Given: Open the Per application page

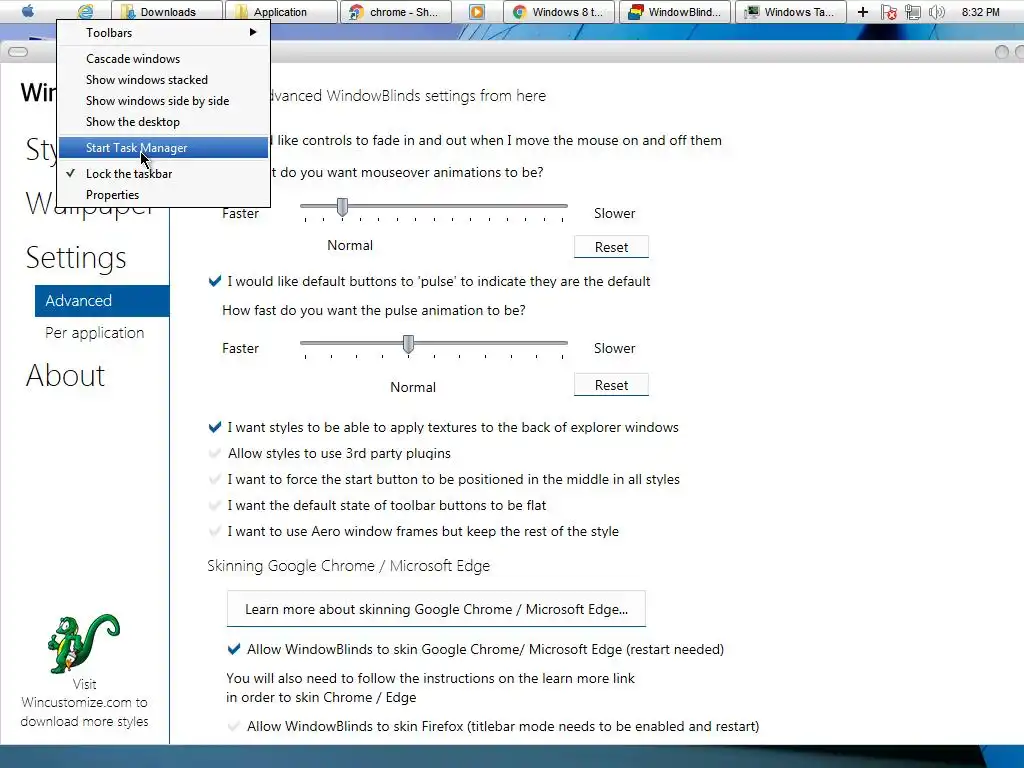Looking at the screenshot, I should [95, 333].
